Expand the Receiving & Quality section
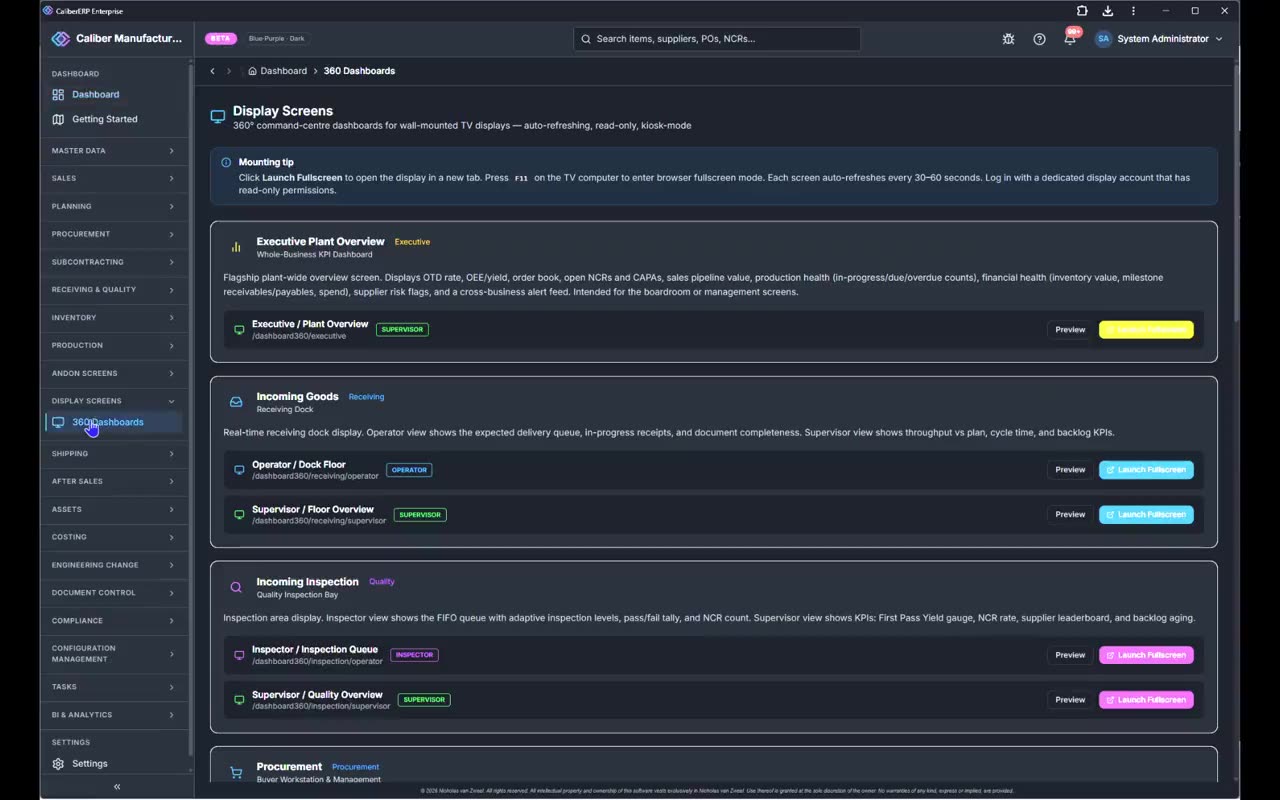 114,290
